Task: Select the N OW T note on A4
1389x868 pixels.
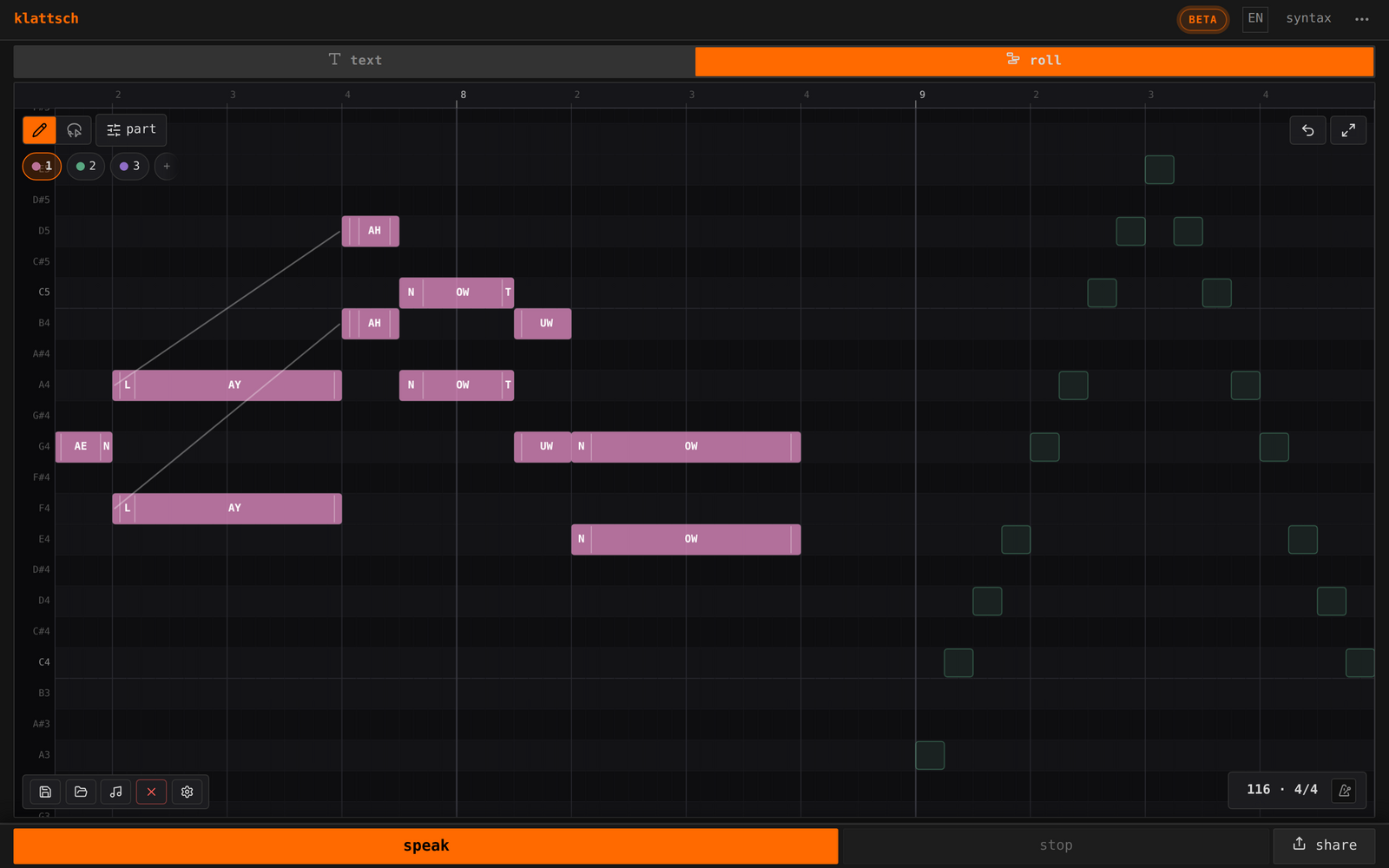Action: [x=457, y=385]
